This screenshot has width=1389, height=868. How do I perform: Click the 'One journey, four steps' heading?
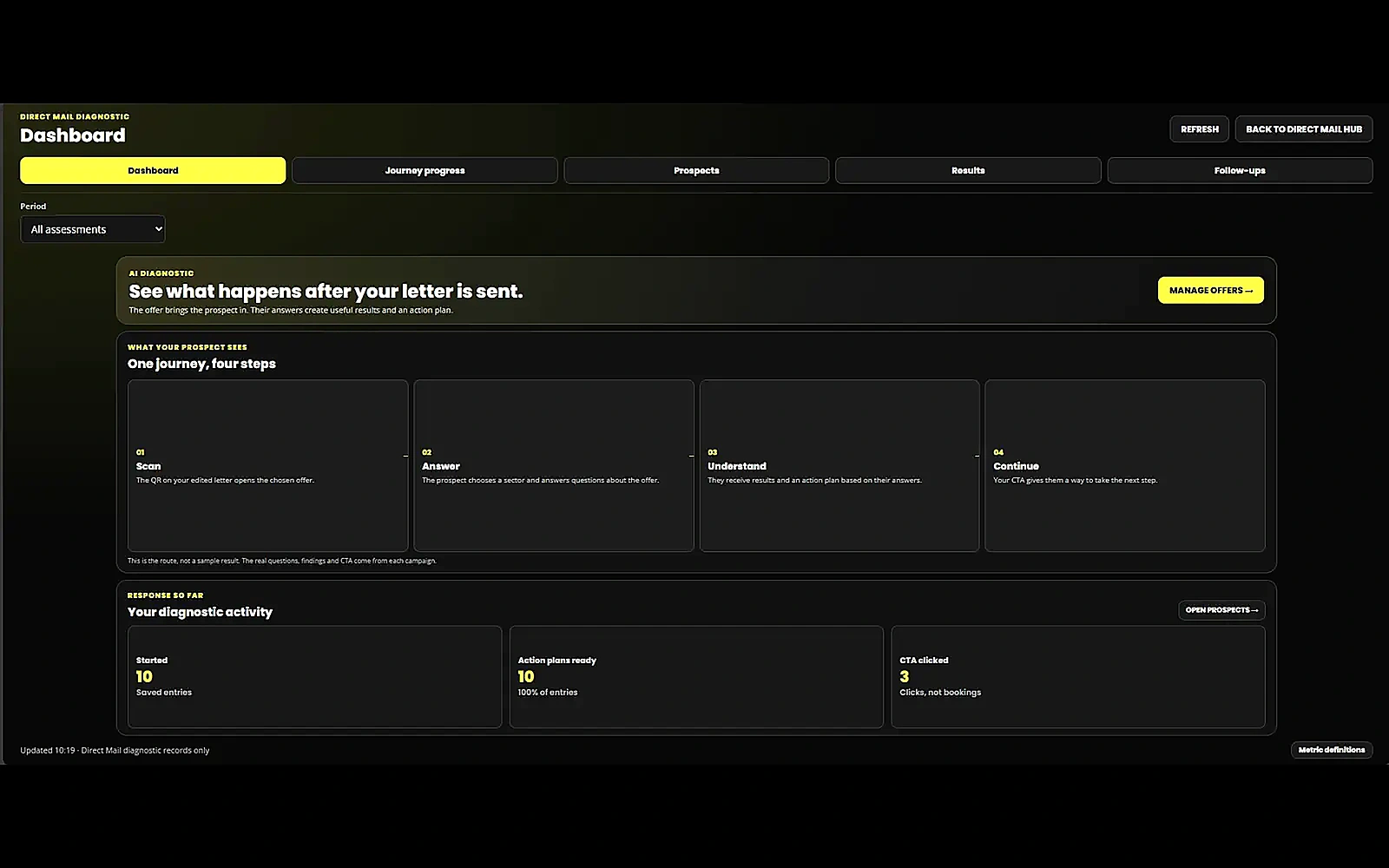point(201,364)
